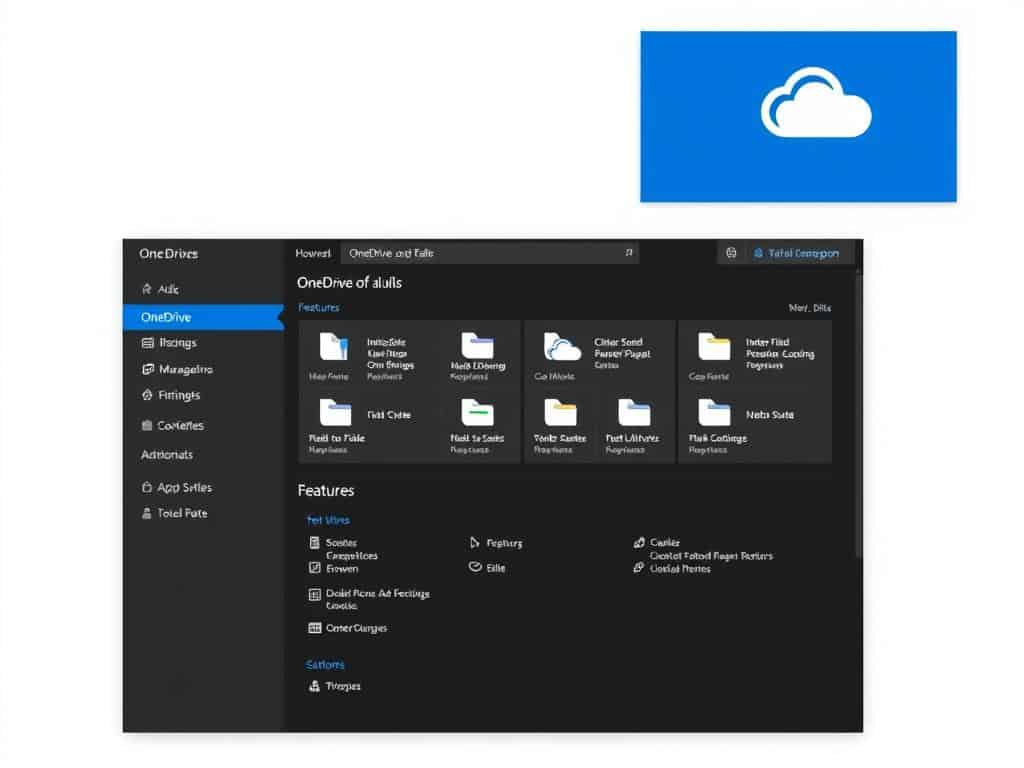Viewport: 1024px width, 768px height.
Task: Click the Uotlal Ftertes link icon
Action: tap(638, 568)
